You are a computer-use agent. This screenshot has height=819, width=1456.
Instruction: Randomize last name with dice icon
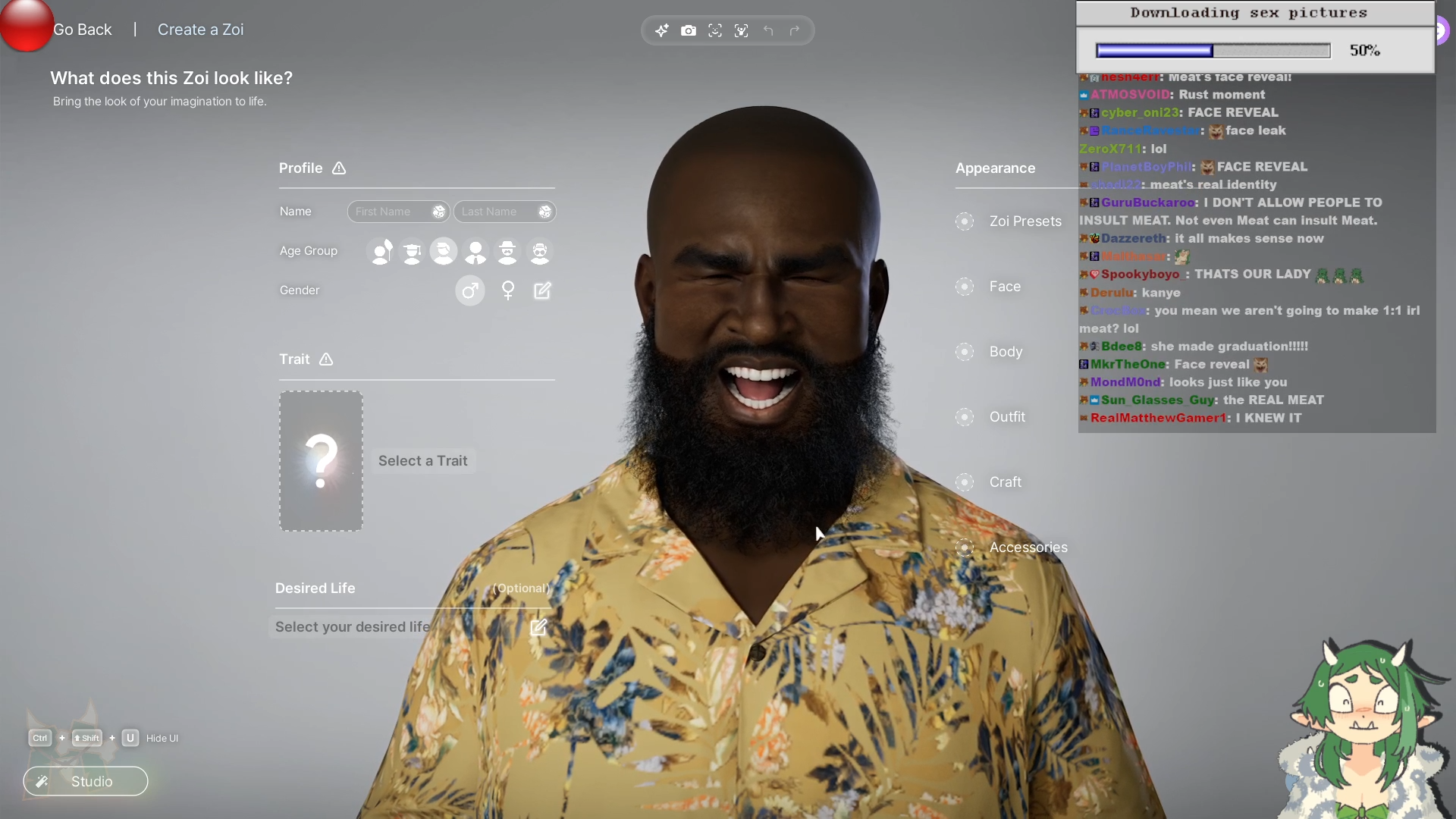544,212
